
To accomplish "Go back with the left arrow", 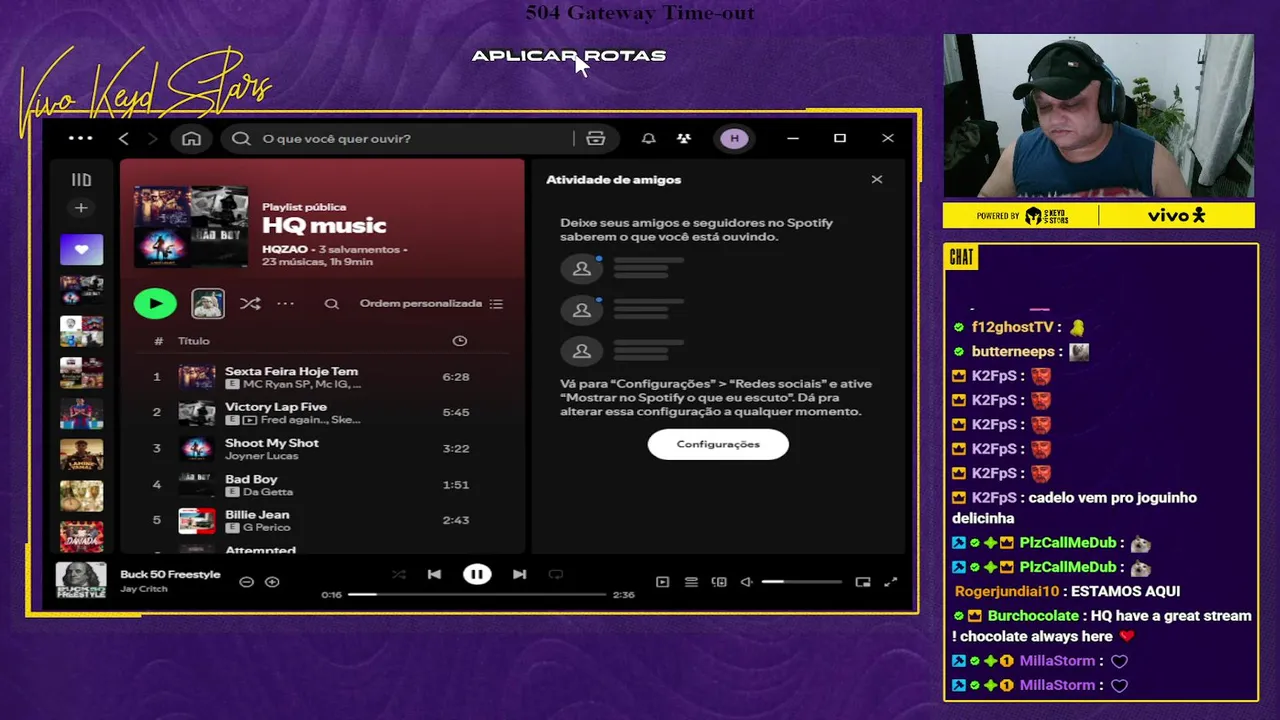I will 124,138.
